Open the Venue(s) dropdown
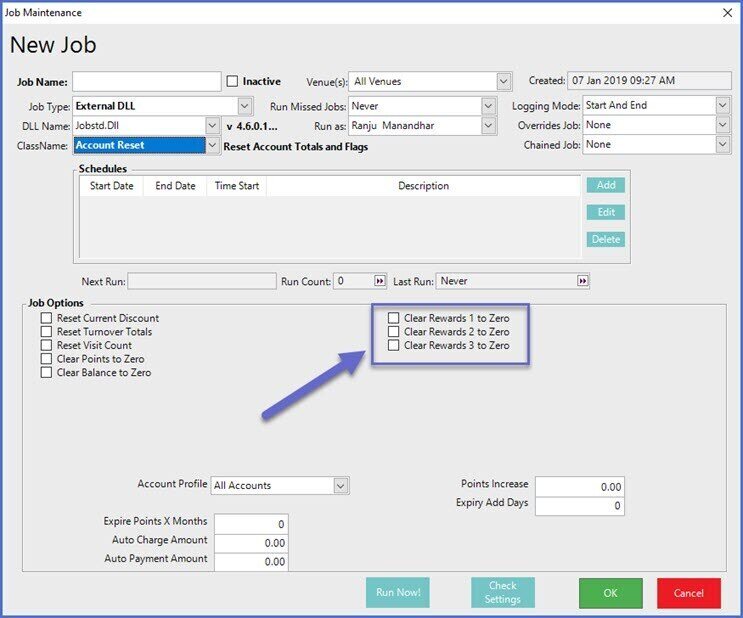743x618 pixels. [504, 82]
